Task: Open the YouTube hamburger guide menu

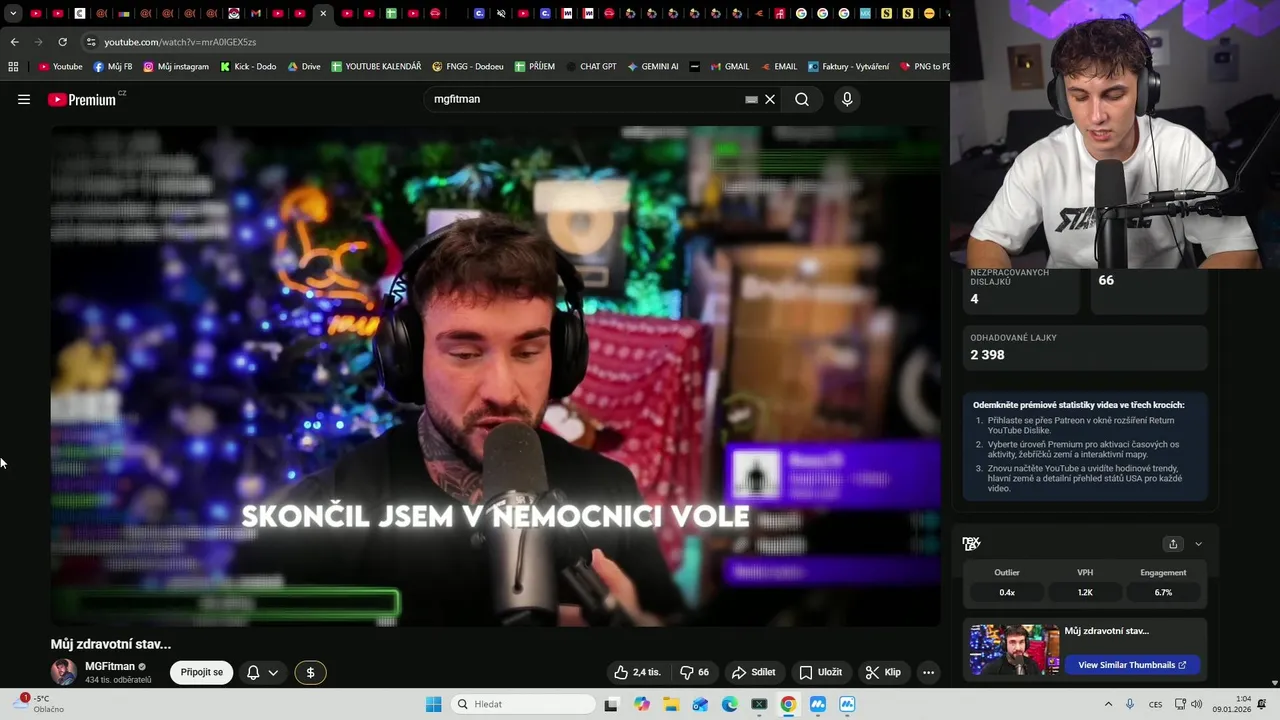Action: (x=24, y=99)
